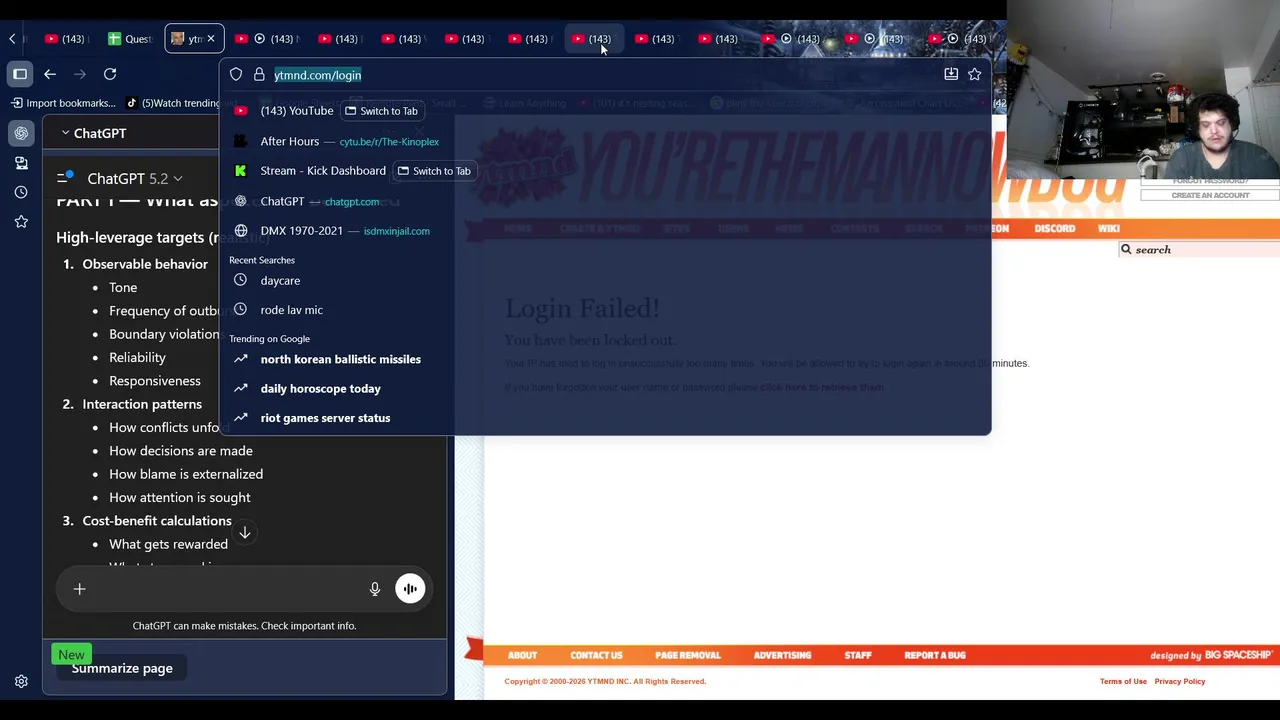Viewport: 1280px width, 720px height.
Task: Open the bookmarks star in the sidebar
Action: click(21, 221)
